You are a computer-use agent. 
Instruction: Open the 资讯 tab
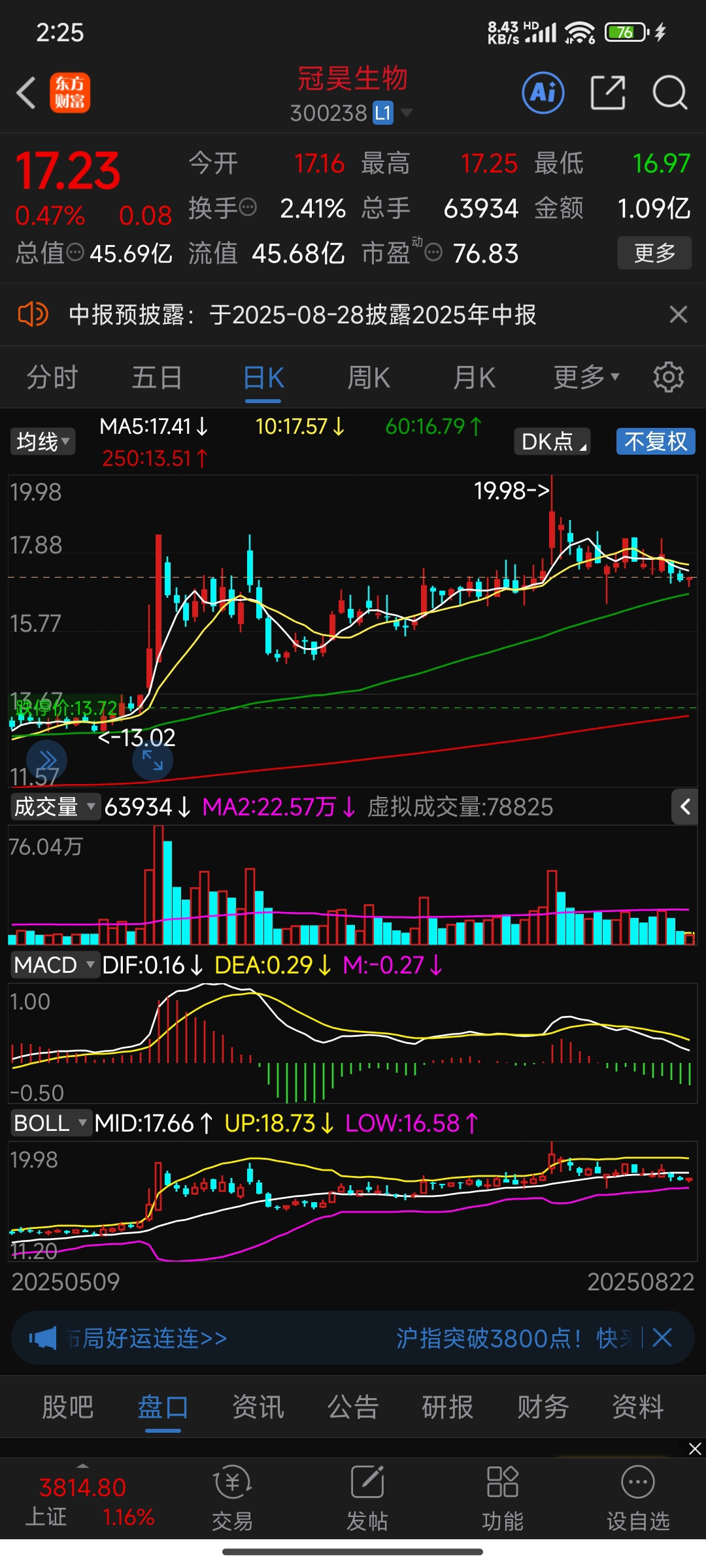tap(258, 1407)
